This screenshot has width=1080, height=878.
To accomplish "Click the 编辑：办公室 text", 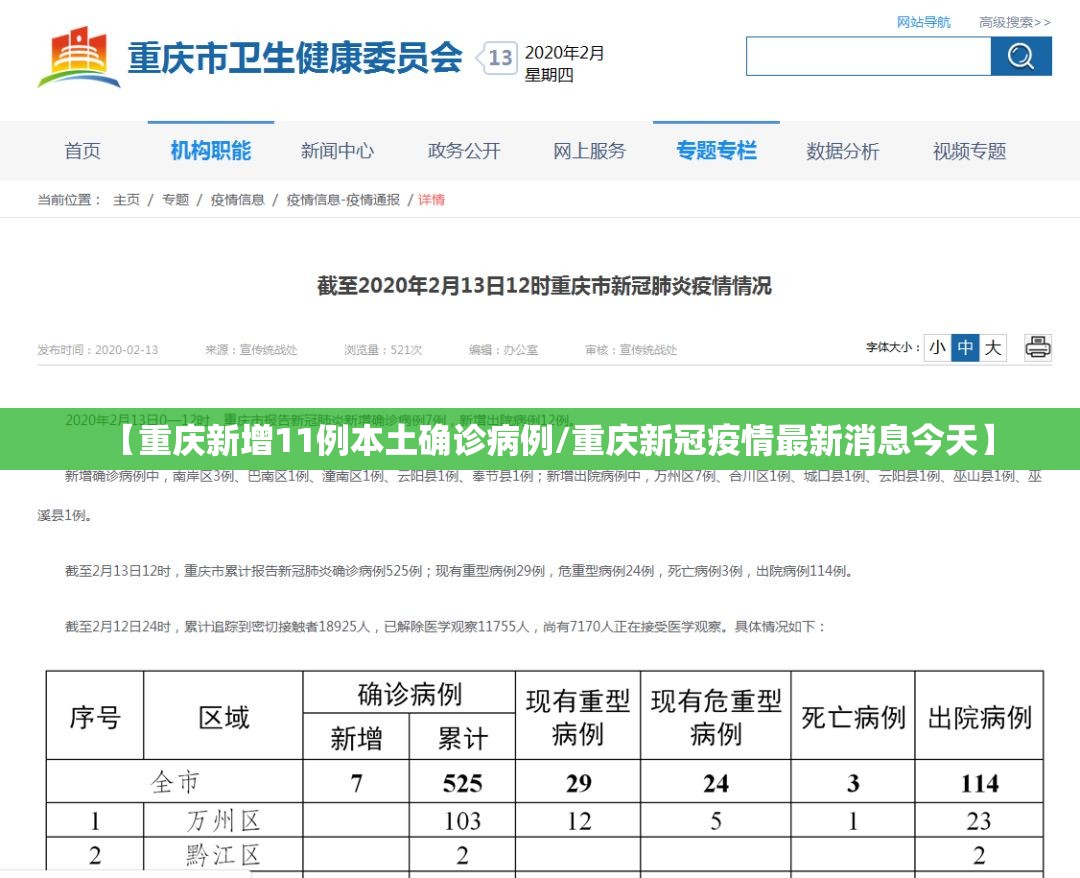I will coord(503,350).
